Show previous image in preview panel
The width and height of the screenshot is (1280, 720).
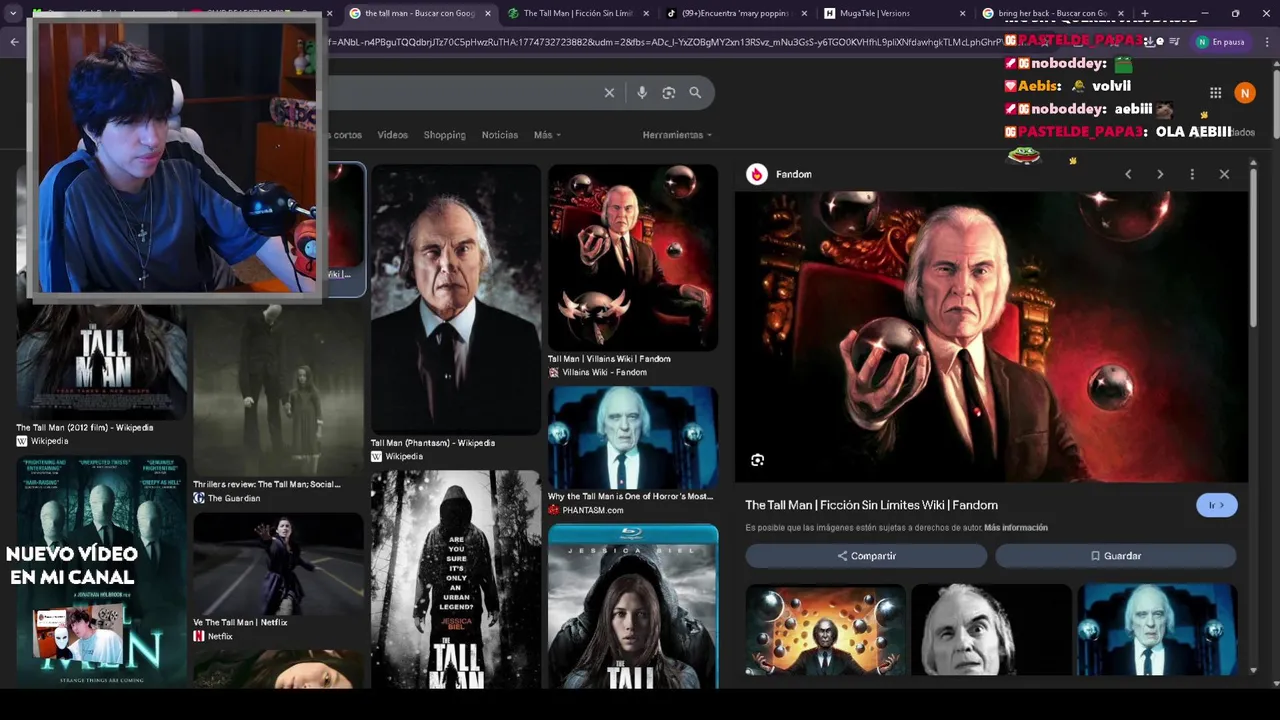(x=1128, y=174)
